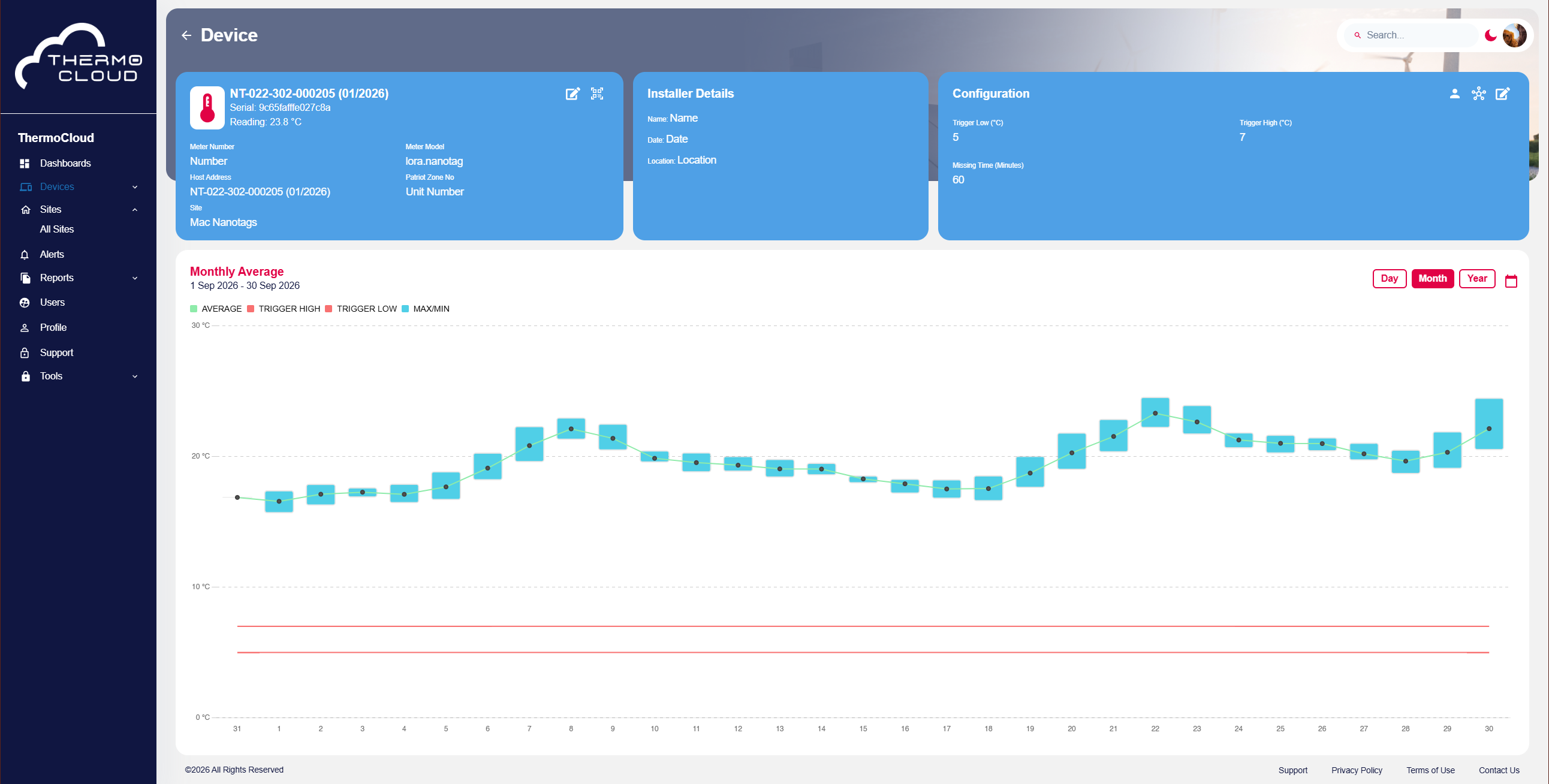Screen dimensions: 1549x784
Task: Click the Support lock icon
Action: 25,353
